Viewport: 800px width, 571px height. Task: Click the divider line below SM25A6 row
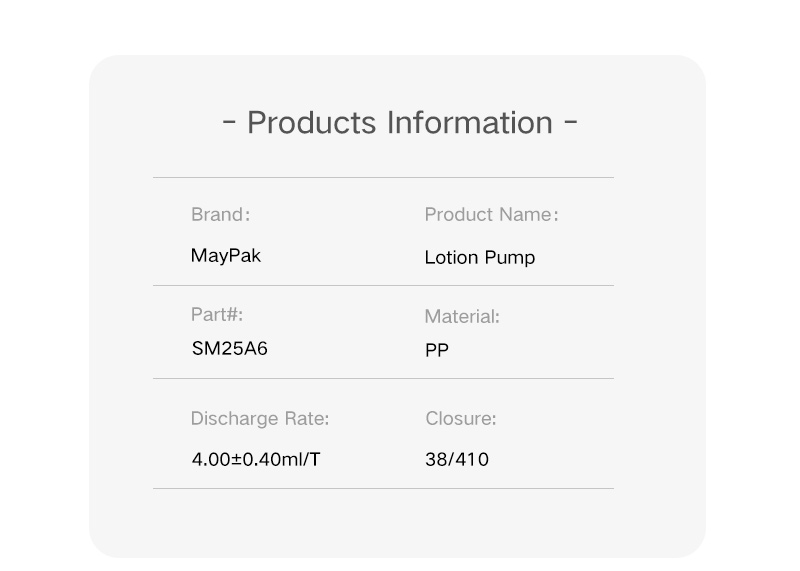pyautogui.click(x=384, y=379)
